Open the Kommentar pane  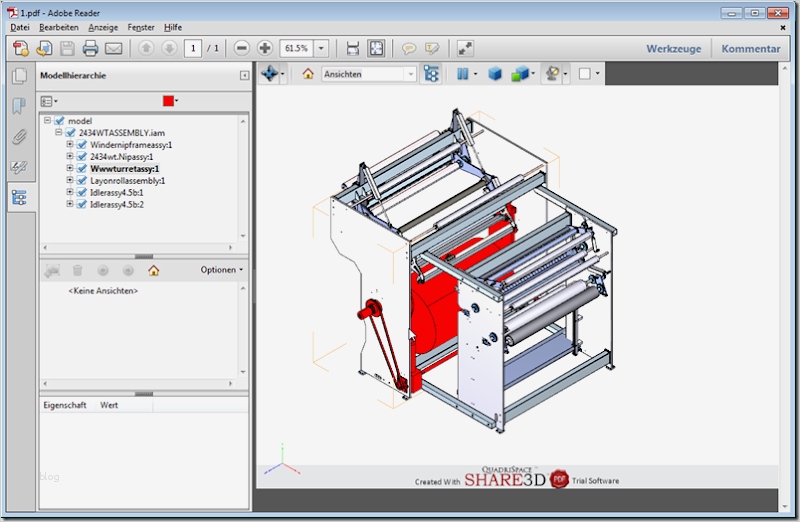tap(751, 49)
